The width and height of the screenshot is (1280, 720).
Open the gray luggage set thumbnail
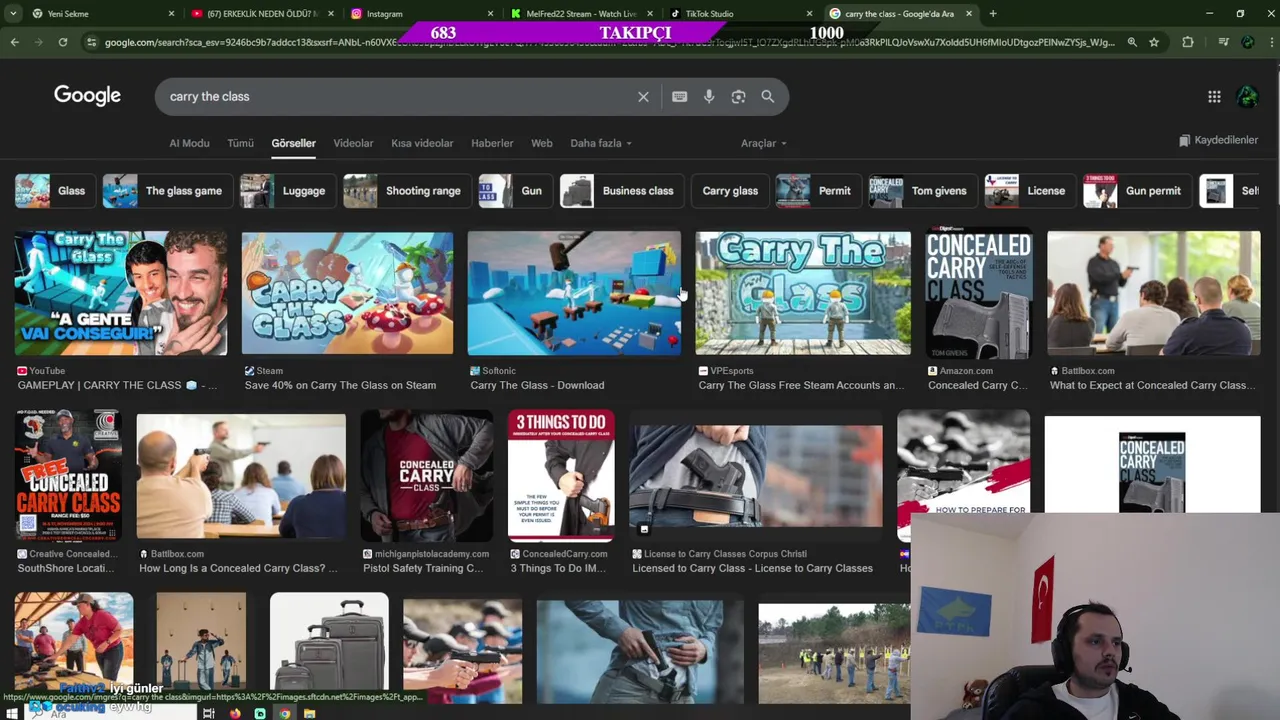point(329,648)
